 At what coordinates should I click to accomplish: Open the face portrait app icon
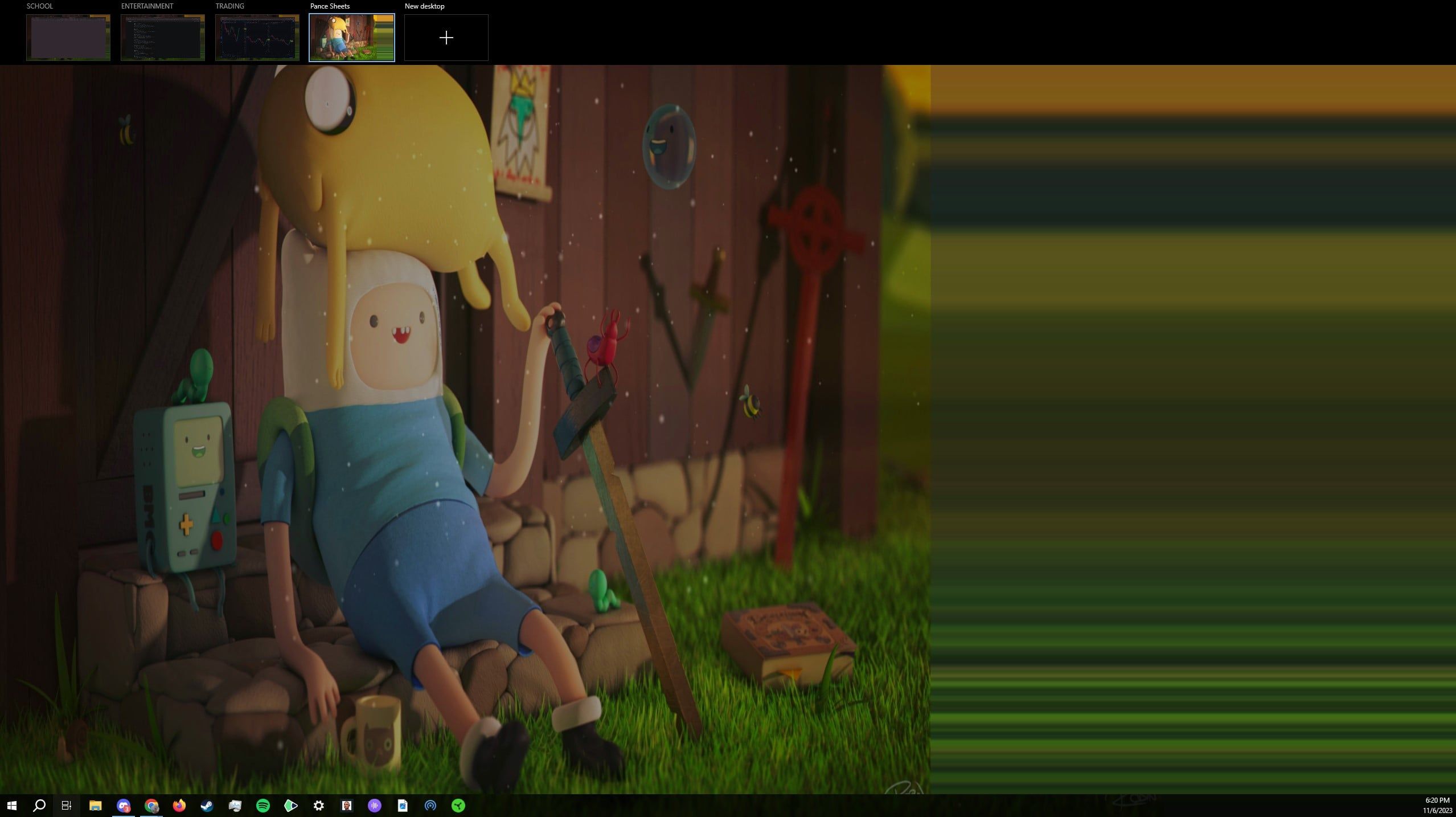(347, 806)
